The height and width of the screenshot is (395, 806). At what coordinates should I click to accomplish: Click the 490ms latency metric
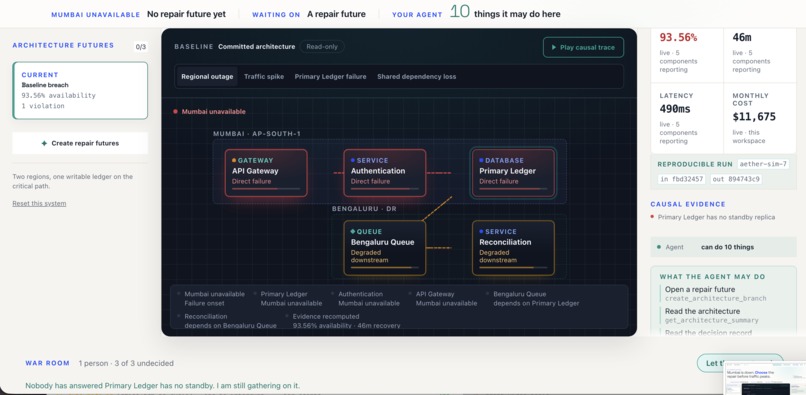675,109
